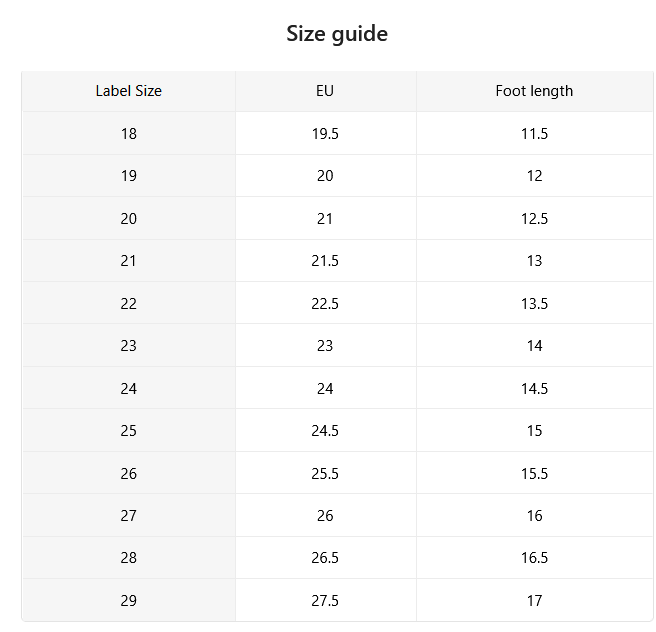Viewport: 656px width, 632px height.
Task: Click EU value 19.5 cell
Action: (x=325, y=133)
